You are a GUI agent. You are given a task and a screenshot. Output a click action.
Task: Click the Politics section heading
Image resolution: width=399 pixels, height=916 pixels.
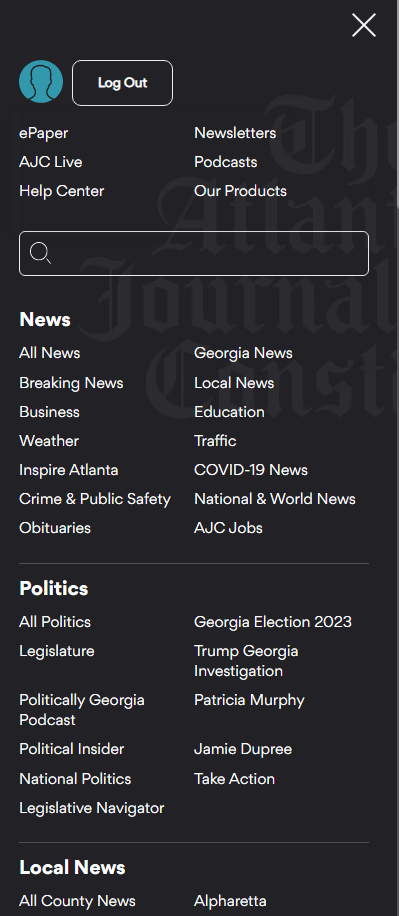click(x=54, y=588)
